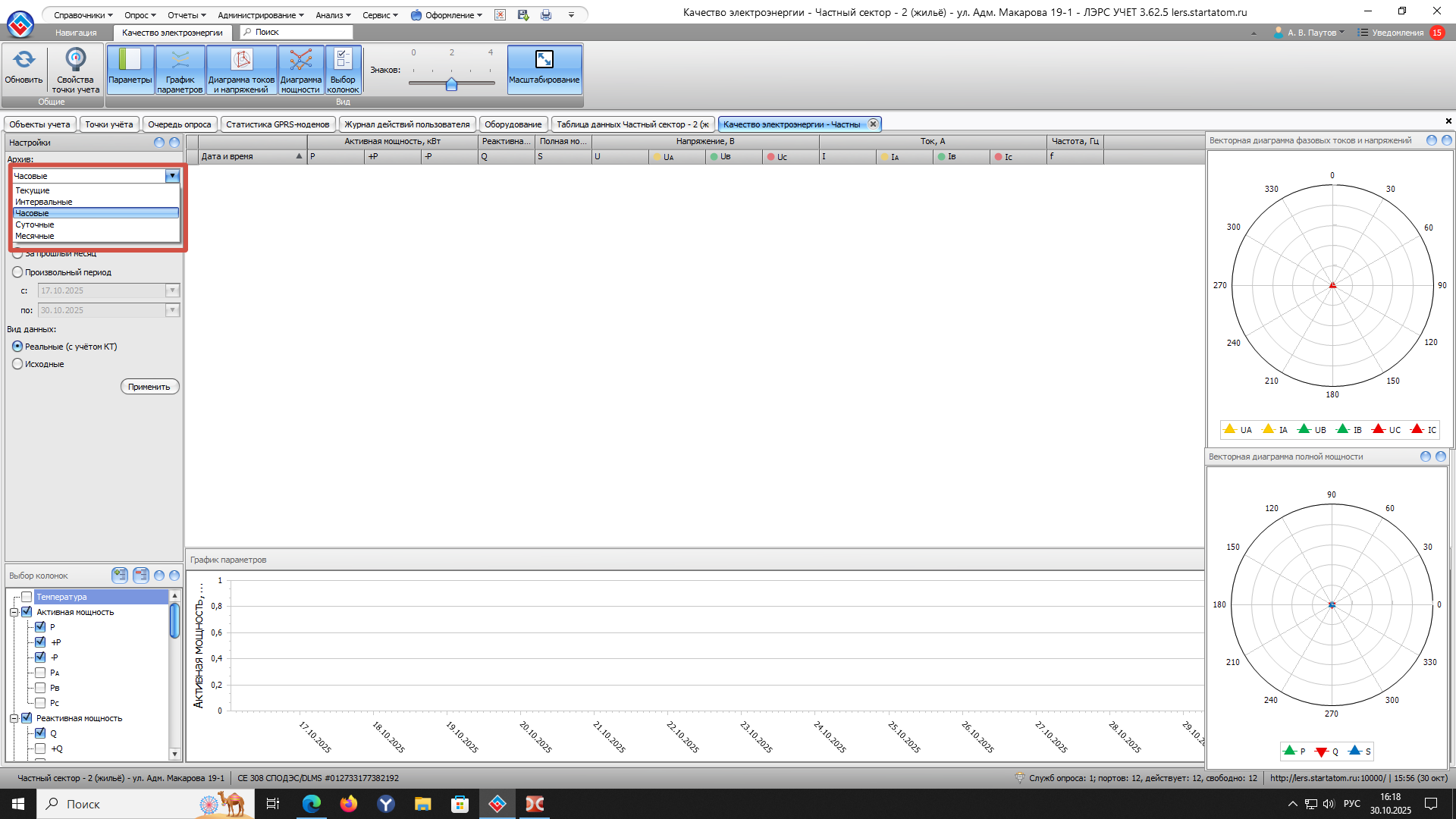Image resolution: width=1456 pixels, height=819 pixels.
Task: Click the Обновить refresh icon
Action: coord(24,61)
